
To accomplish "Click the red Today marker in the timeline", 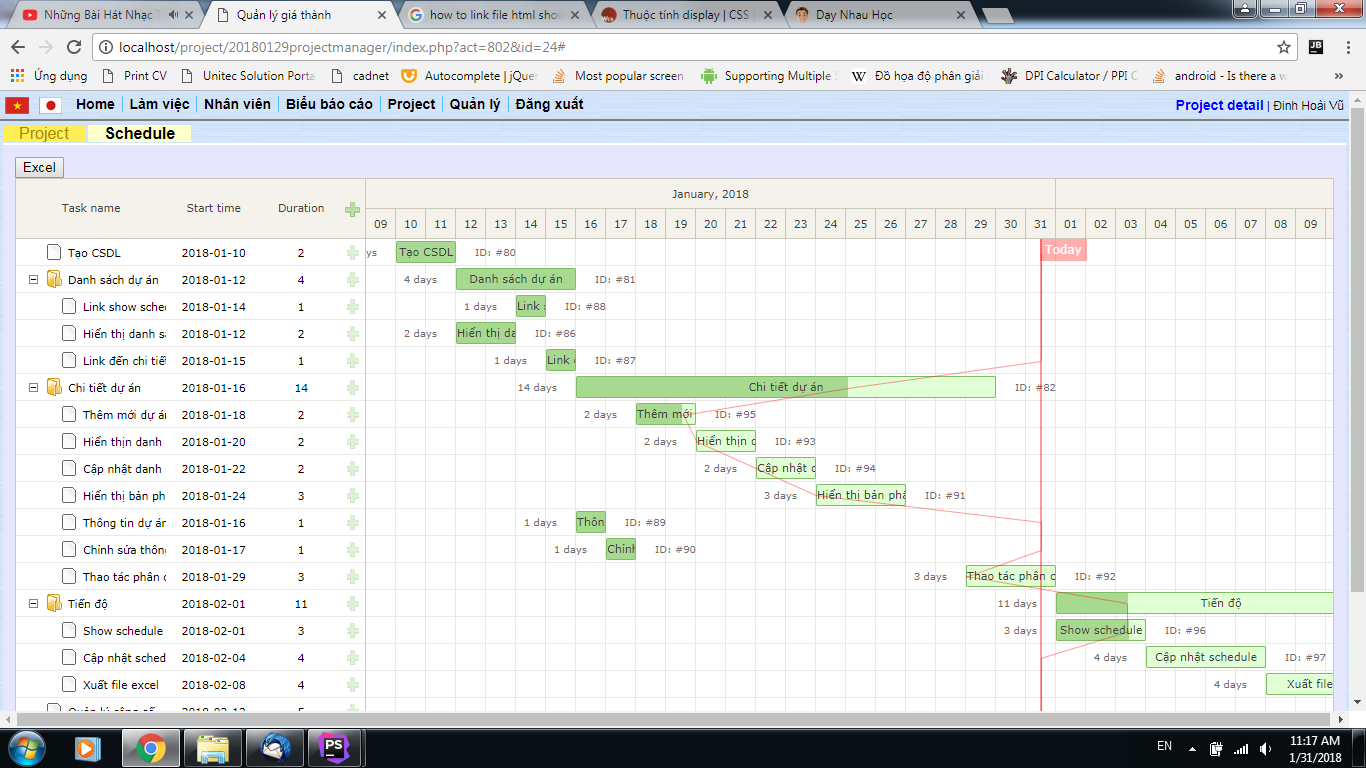I will (x=1062, y=250).
